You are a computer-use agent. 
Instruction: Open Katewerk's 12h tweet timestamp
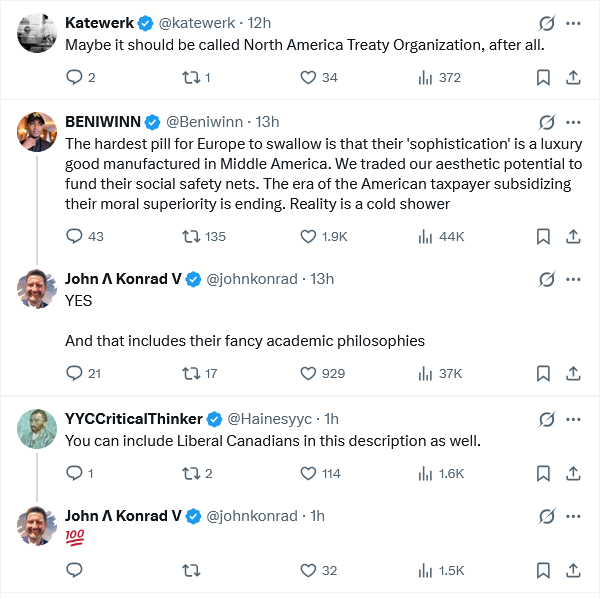click(259, 22)
